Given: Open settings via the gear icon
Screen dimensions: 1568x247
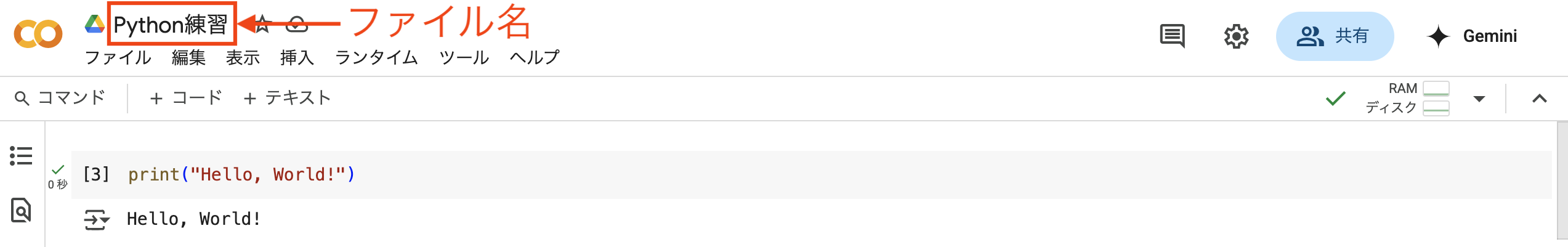Looking at the screenshot, I should click(x=1235, y=36).
